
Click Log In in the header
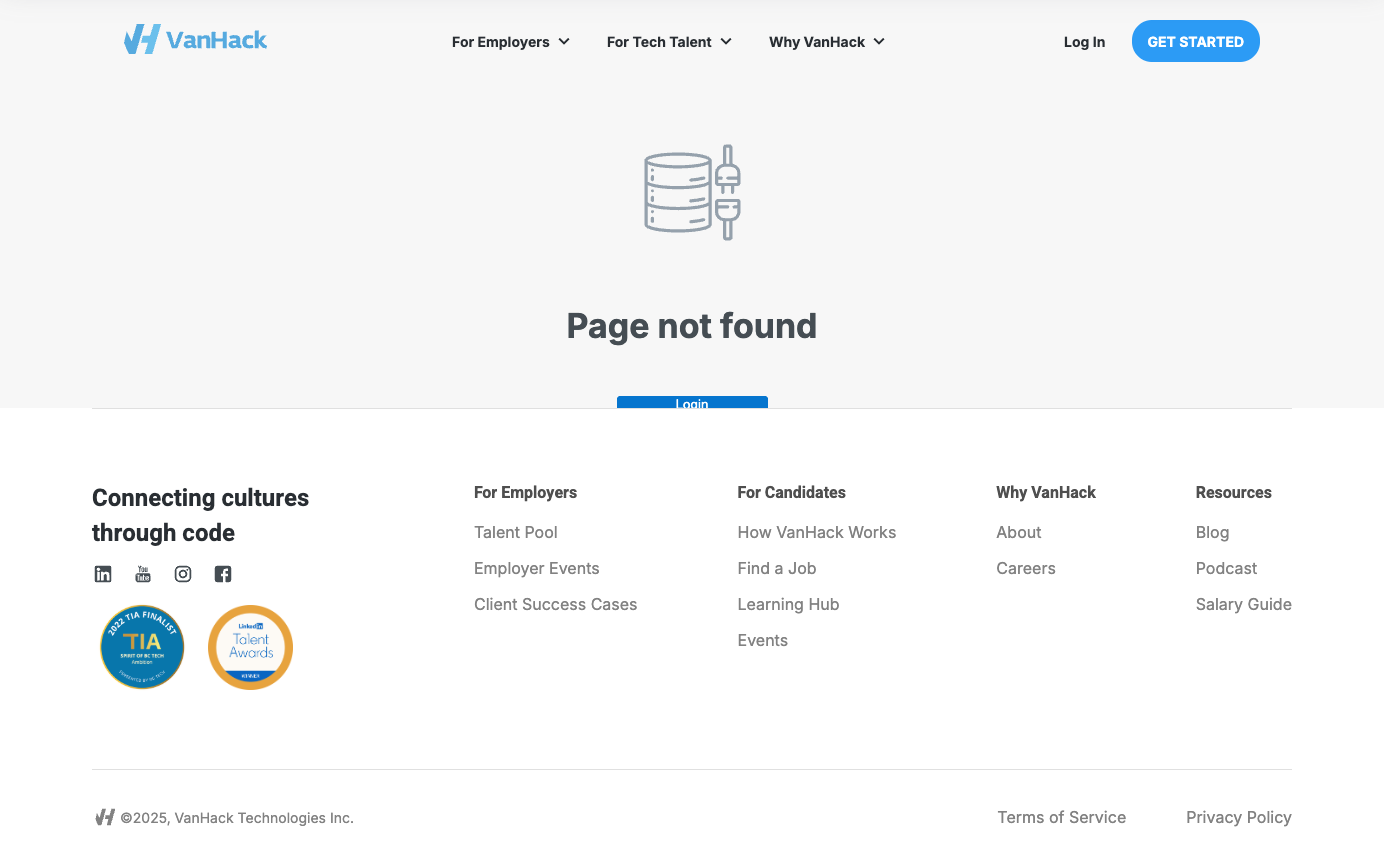point(1084,42)
